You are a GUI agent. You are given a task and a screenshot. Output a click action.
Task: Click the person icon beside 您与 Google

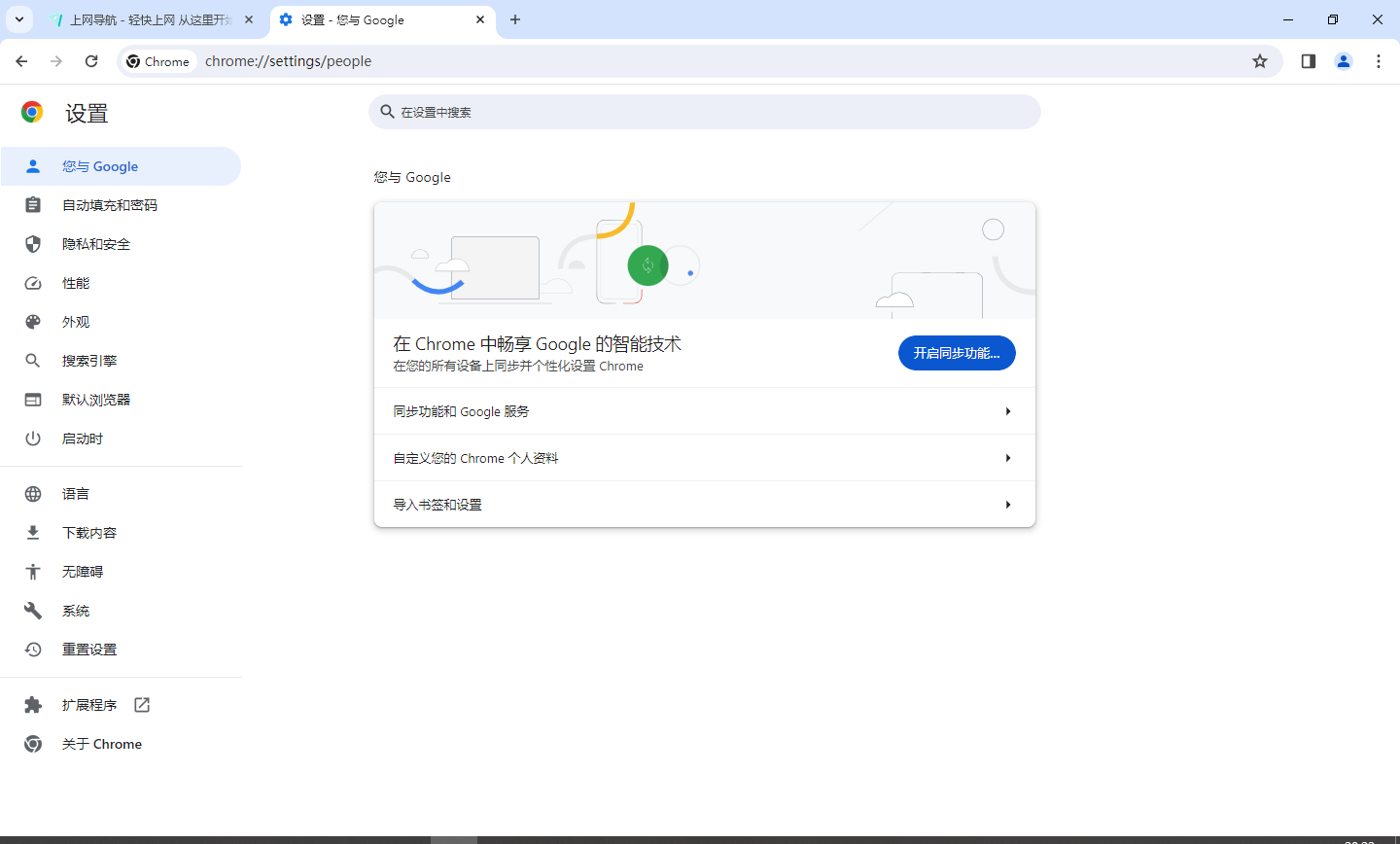(33, 166)
